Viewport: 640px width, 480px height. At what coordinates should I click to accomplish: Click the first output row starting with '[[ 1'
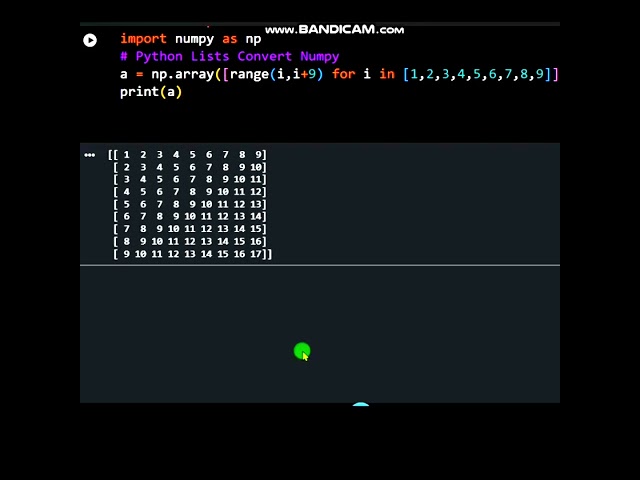coord(187,155)
